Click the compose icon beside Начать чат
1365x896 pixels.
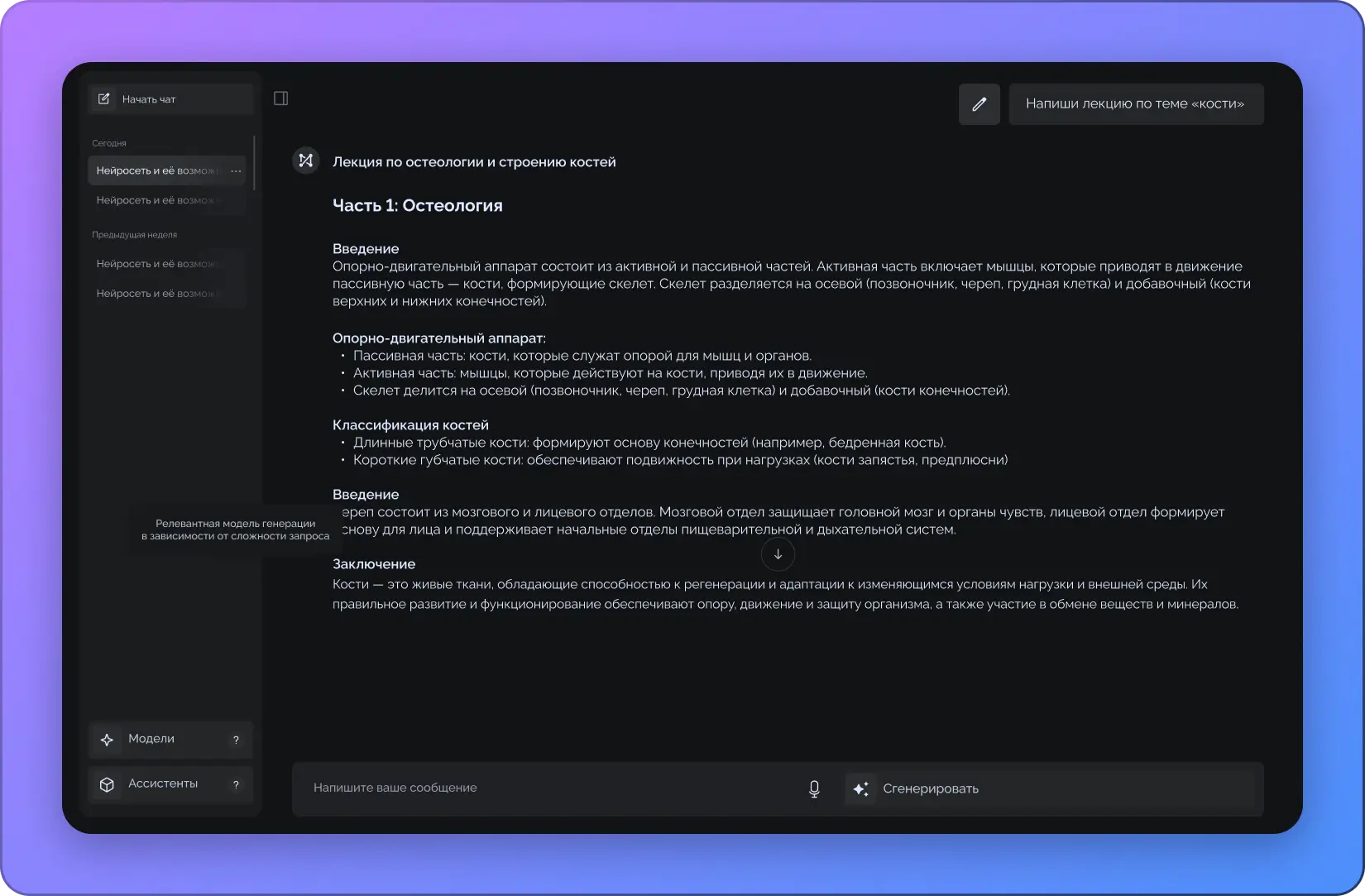pos(104,99)
